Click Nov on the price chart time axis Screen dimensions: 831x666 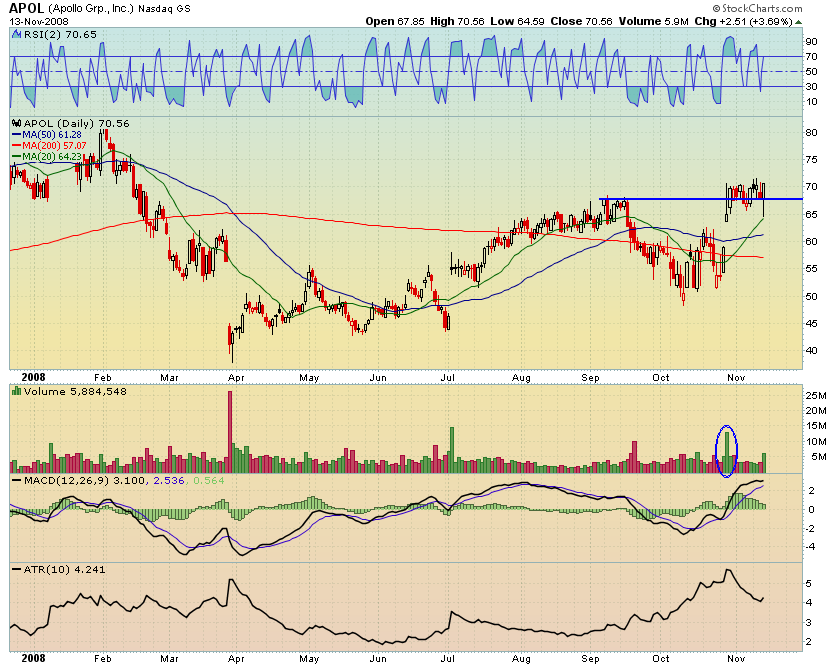click(x=736, y=378)
